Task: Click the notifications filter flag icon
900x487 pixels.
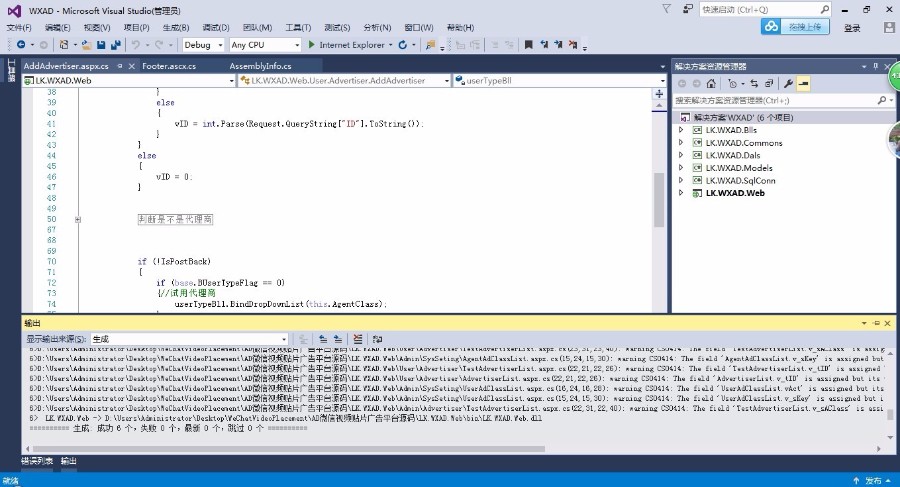Action: pos(666,9)
